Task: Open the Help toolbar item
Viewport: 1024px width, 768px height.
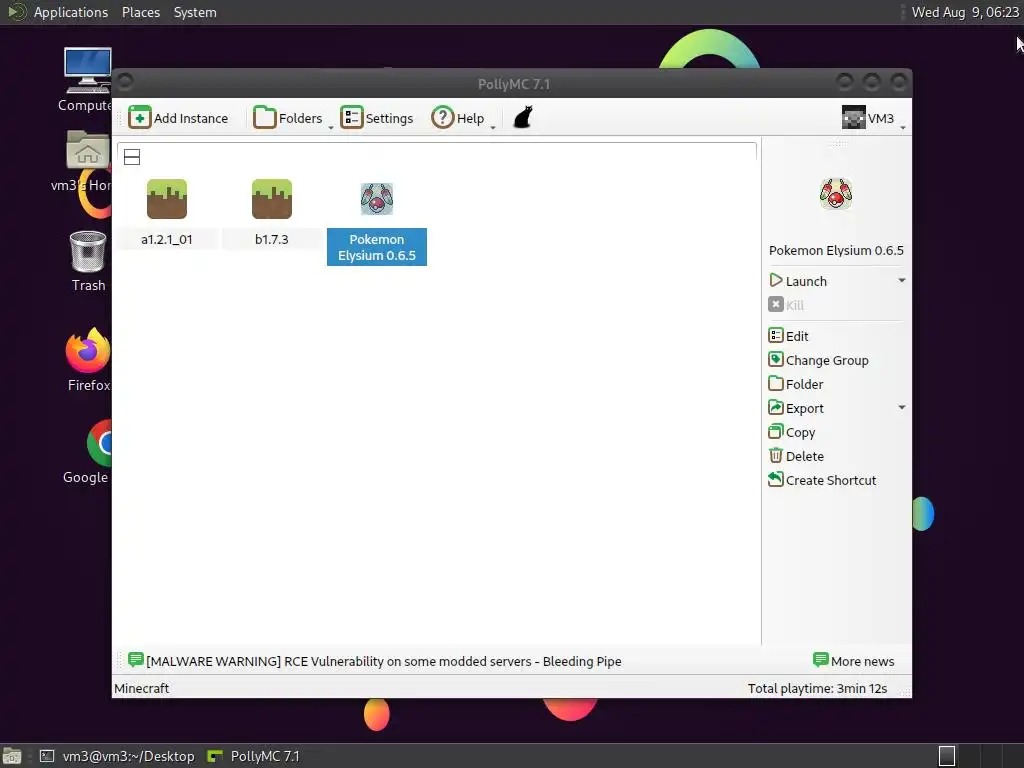Action: point(458,118)
